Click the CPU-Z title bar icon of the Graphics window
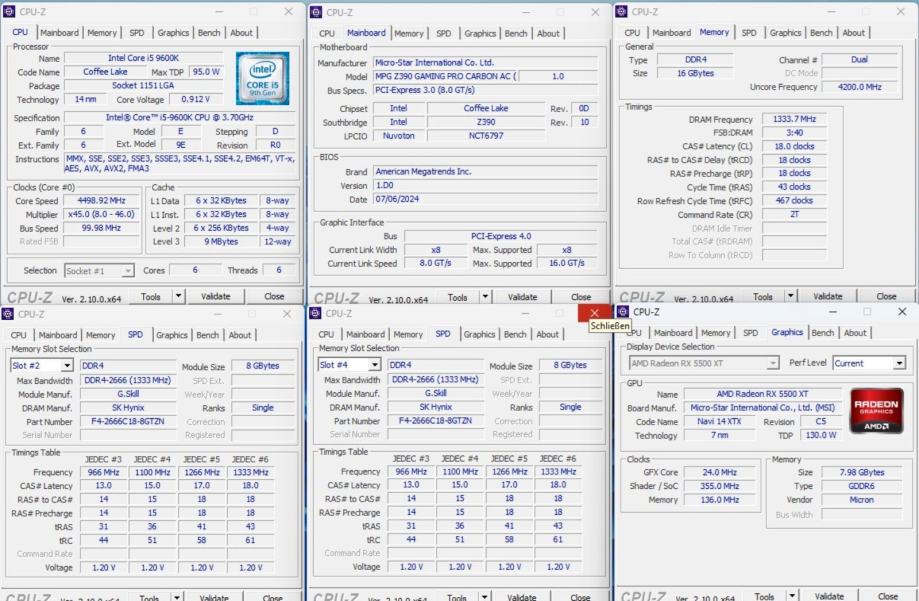Viewport: 919px width, 601px height. tap(623, 311)
